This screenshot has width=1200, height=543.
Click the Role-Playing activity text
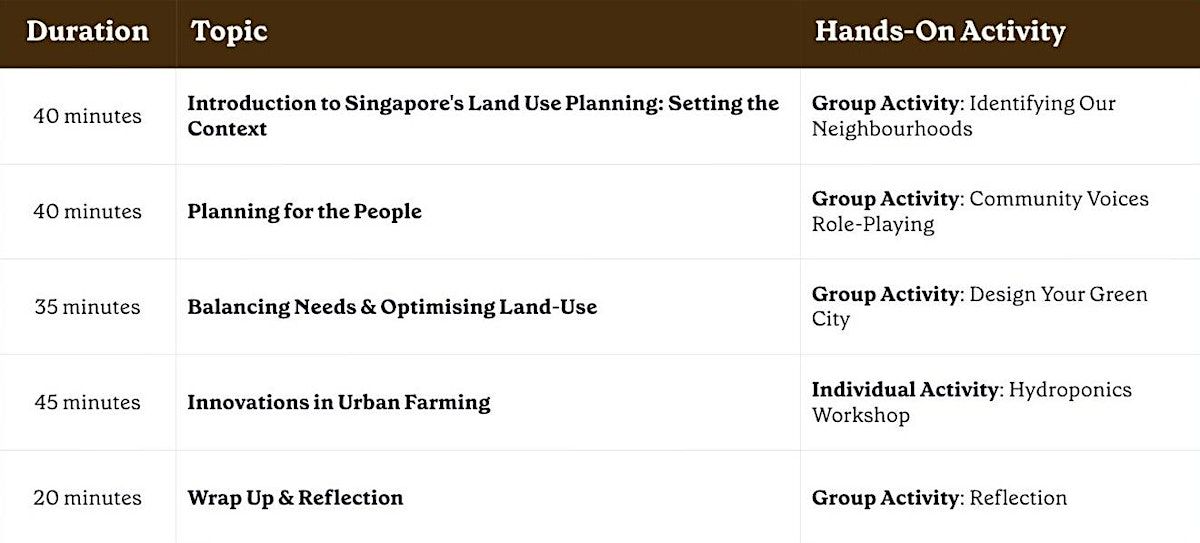point(873,225)
